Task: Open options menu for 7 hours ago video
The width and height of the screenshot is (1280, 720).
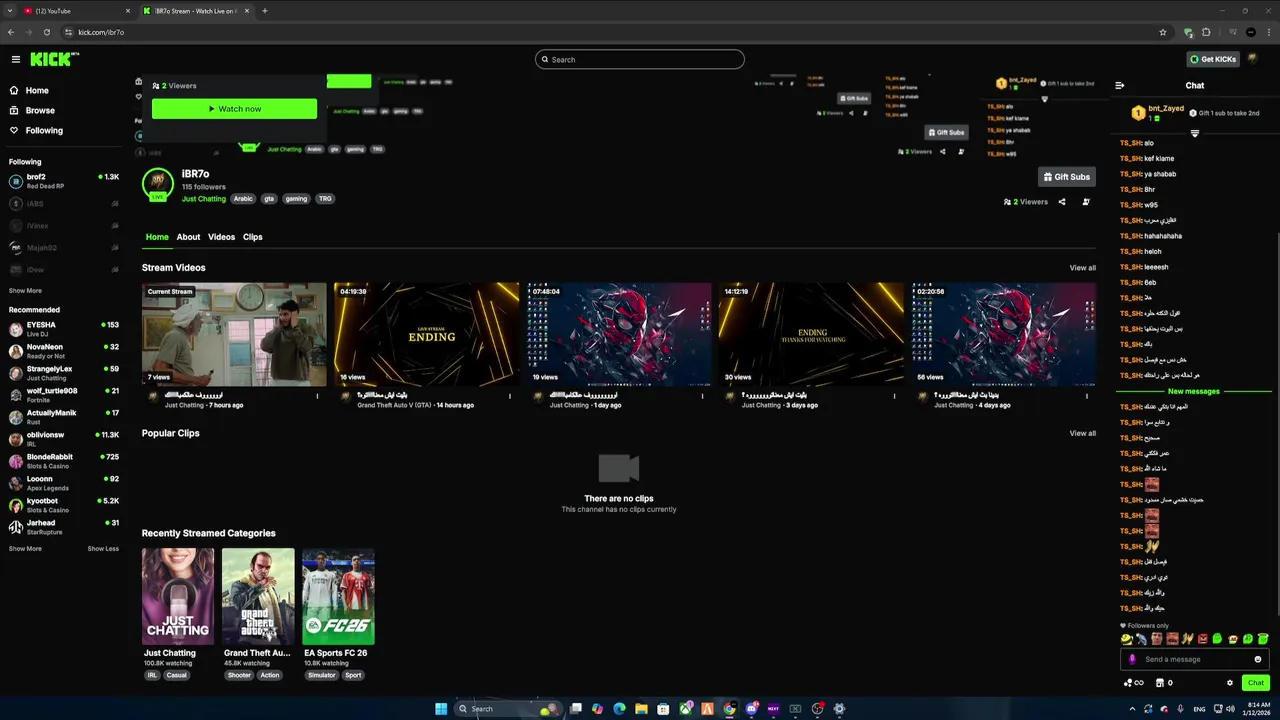Action: coord(318,396)
